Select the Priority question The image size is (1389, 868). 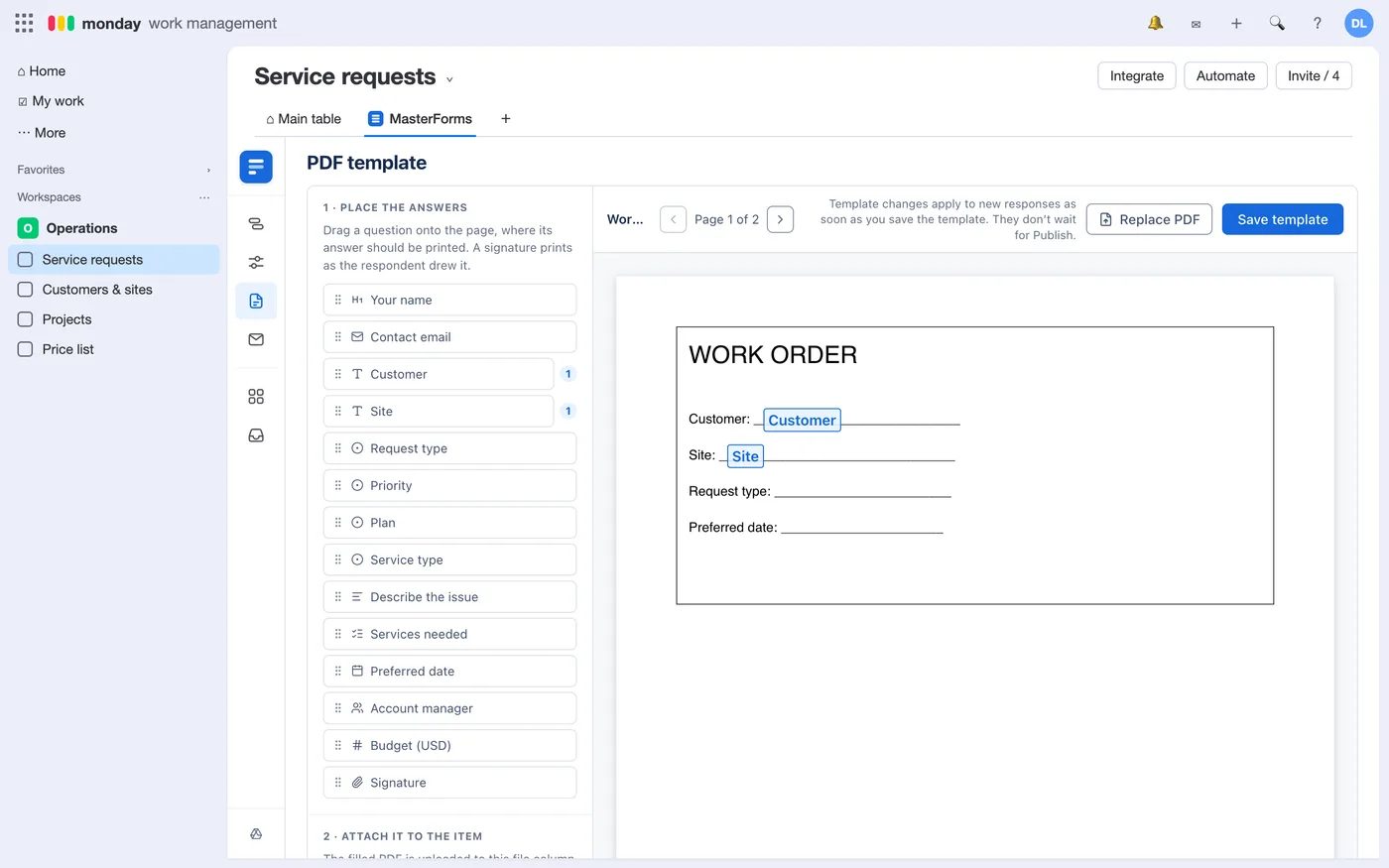(449, 485)
